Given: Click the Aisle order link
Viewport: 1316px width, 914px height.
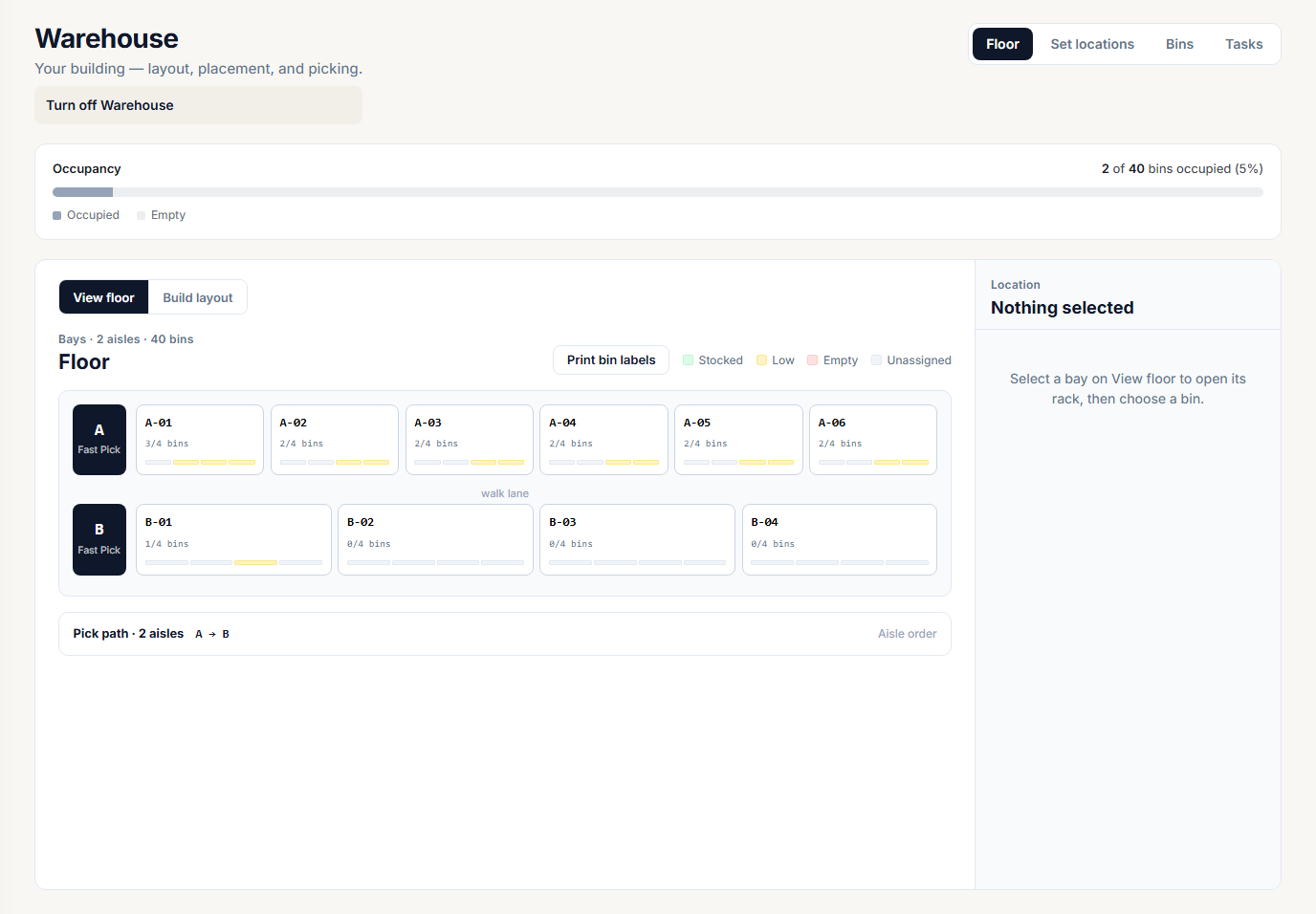Looking at the screenshot, I should point(908,634).
